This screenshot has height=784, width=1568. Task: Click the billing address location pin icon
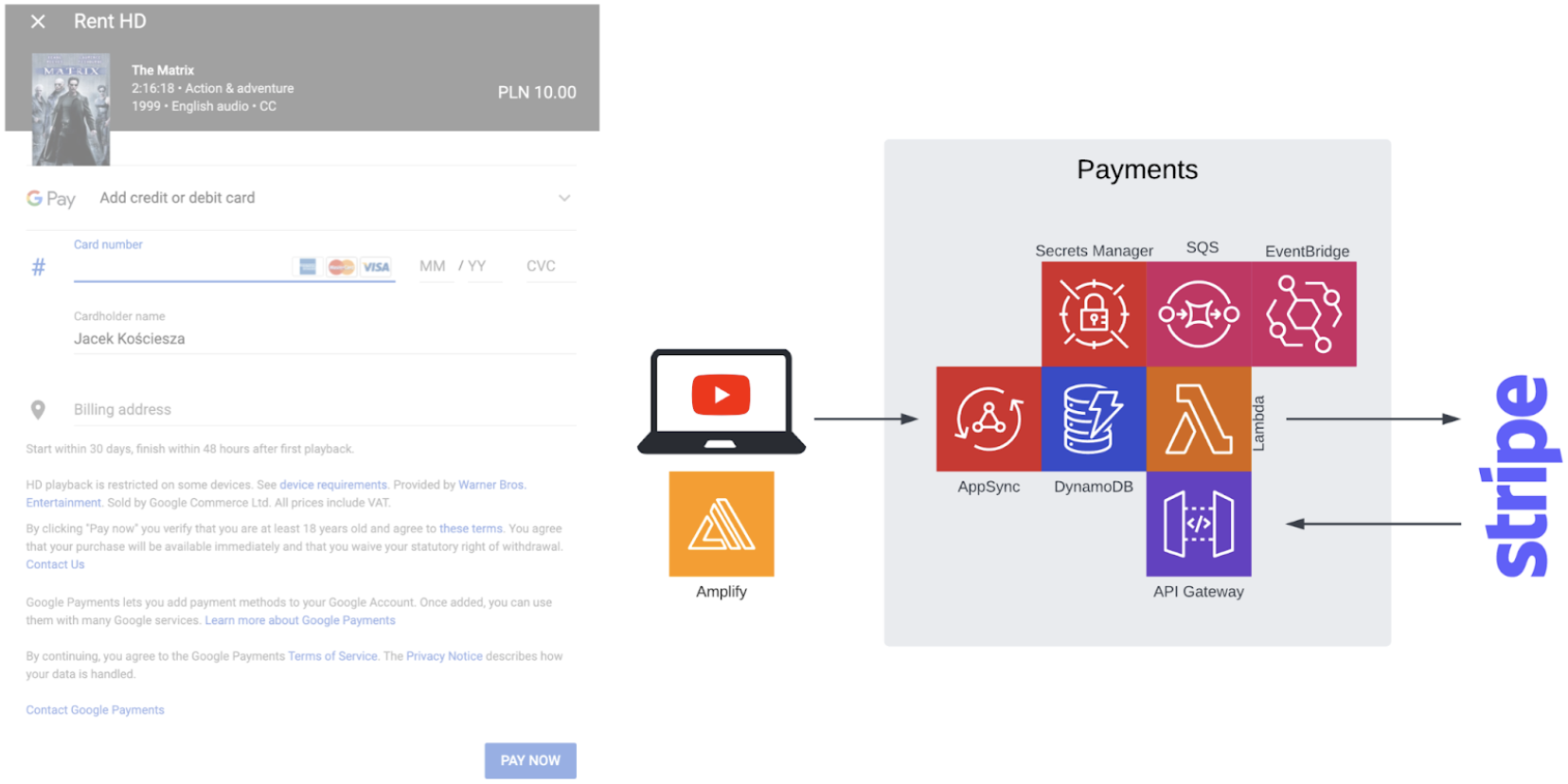[x=38, y=409]
